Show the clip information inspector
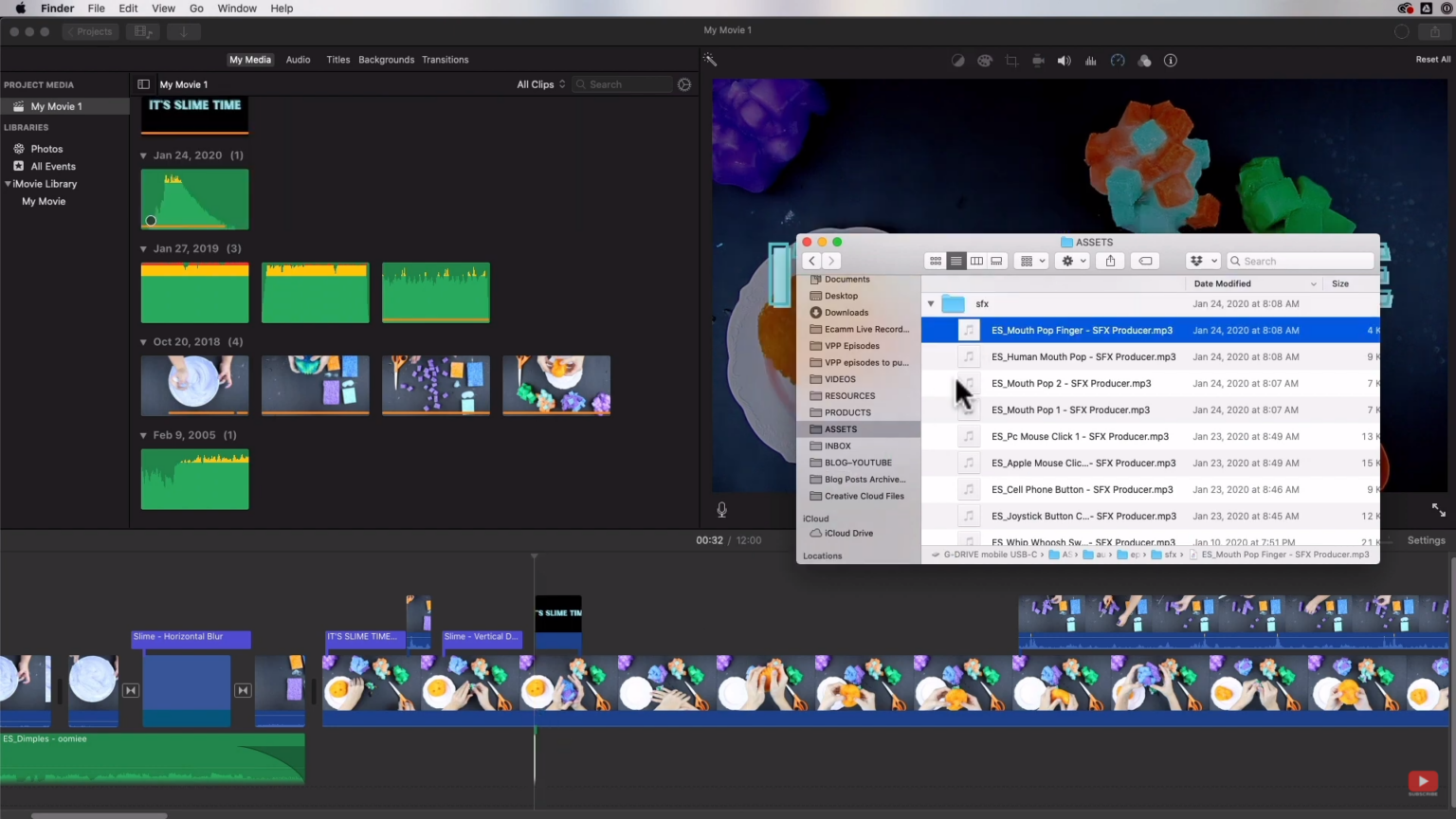 pos(1171,60)
